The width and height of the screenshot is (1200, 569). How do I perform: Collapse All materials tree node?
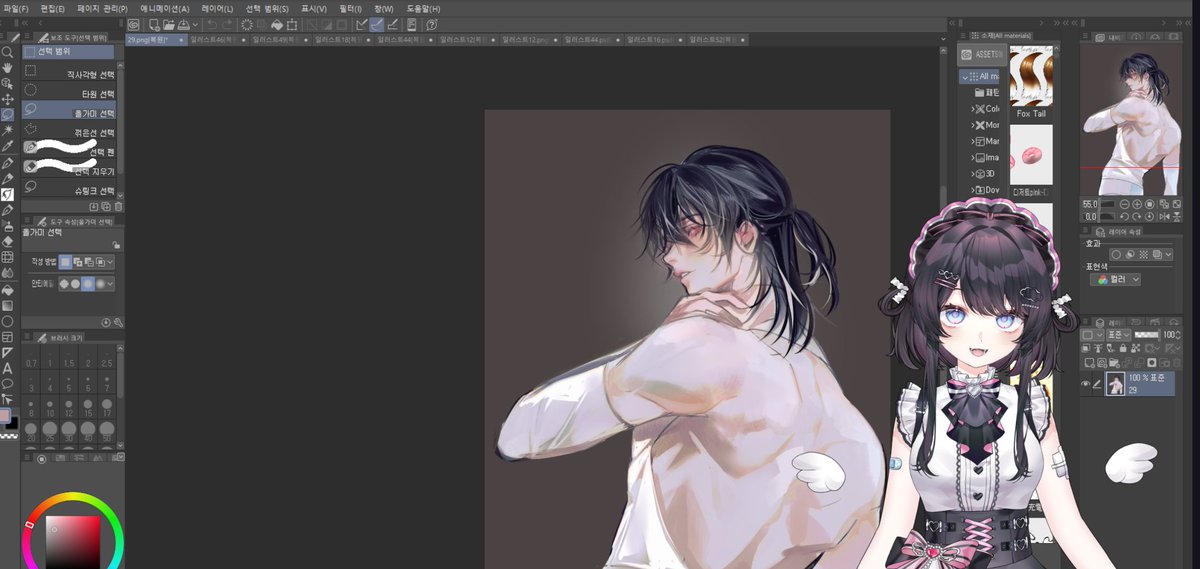click(966, 76)
